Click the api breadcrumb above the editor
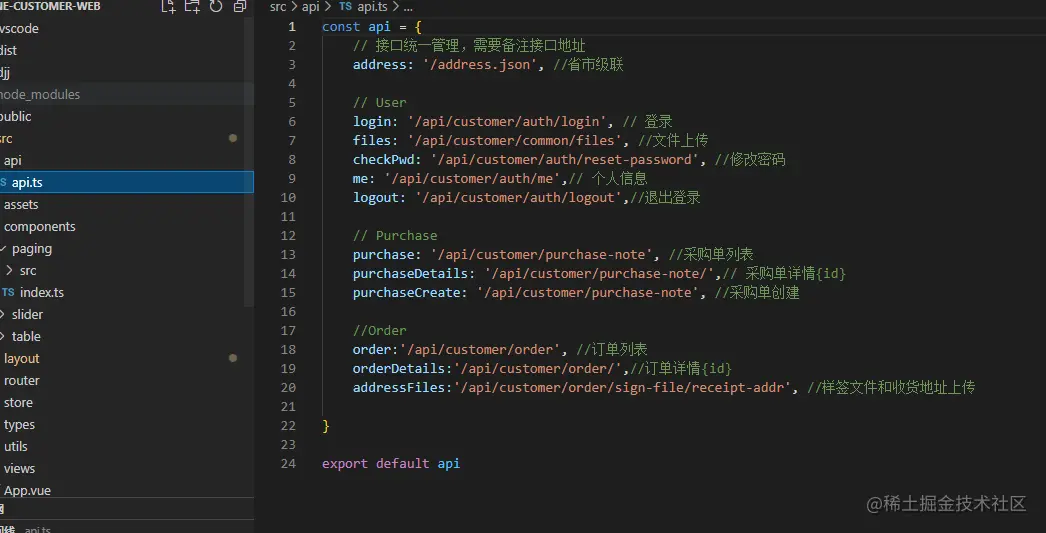This screenshot has height=533, width=1046. pos(311,7)
